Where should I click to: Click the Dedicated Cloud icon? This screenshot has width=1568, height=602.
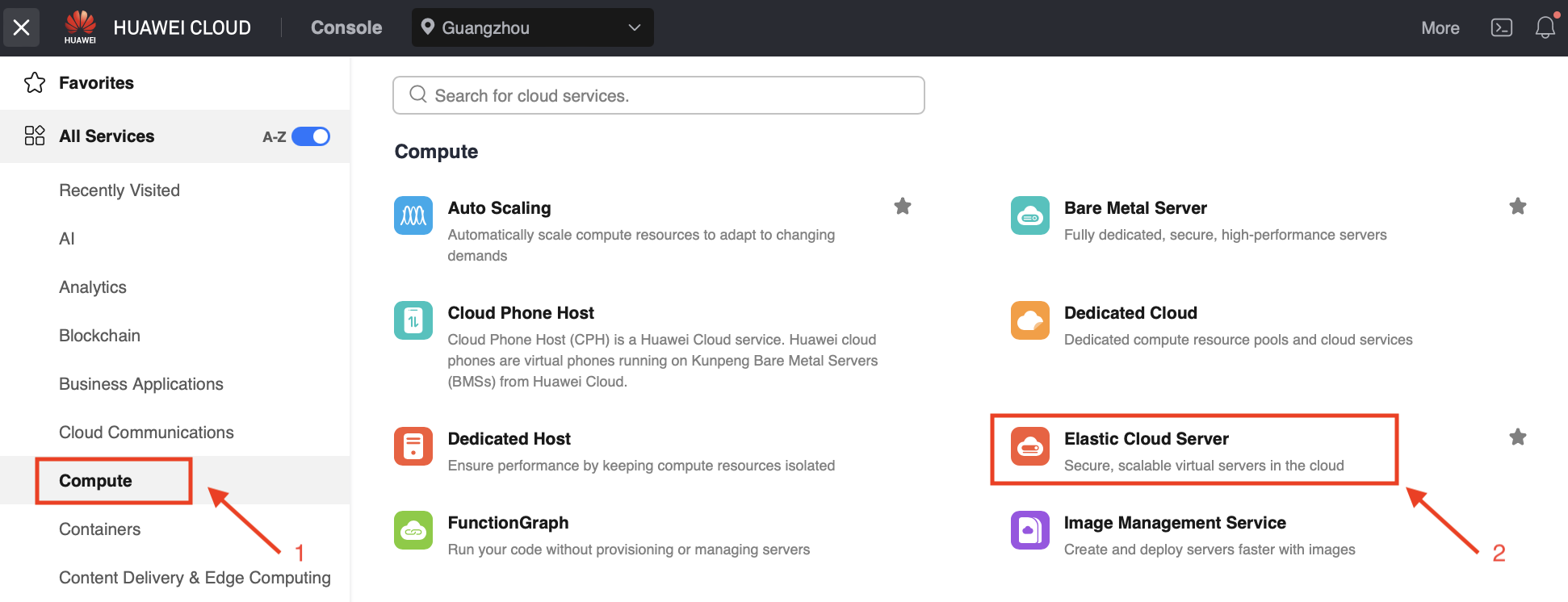click(1029, 320)
